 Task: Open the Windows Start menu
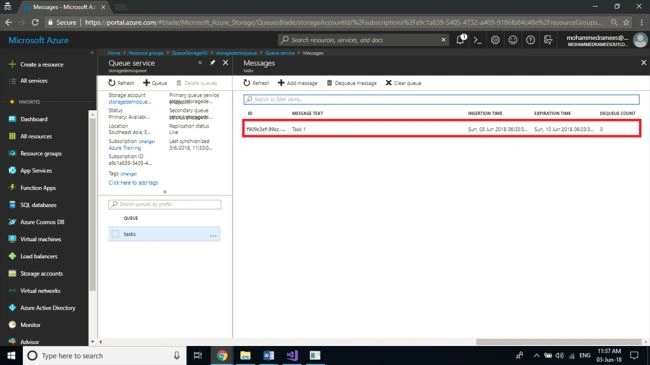pos(11,355)
